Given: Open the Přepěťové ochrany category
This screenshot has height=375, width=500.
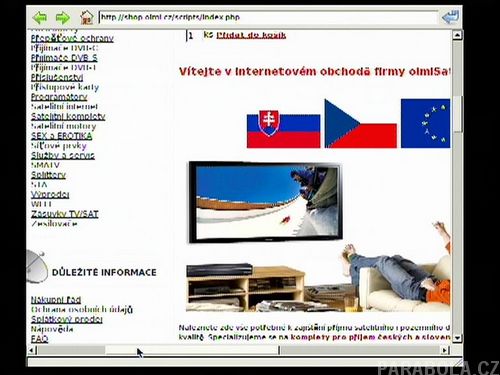Looking at the screenshot, I should point(72,38).
